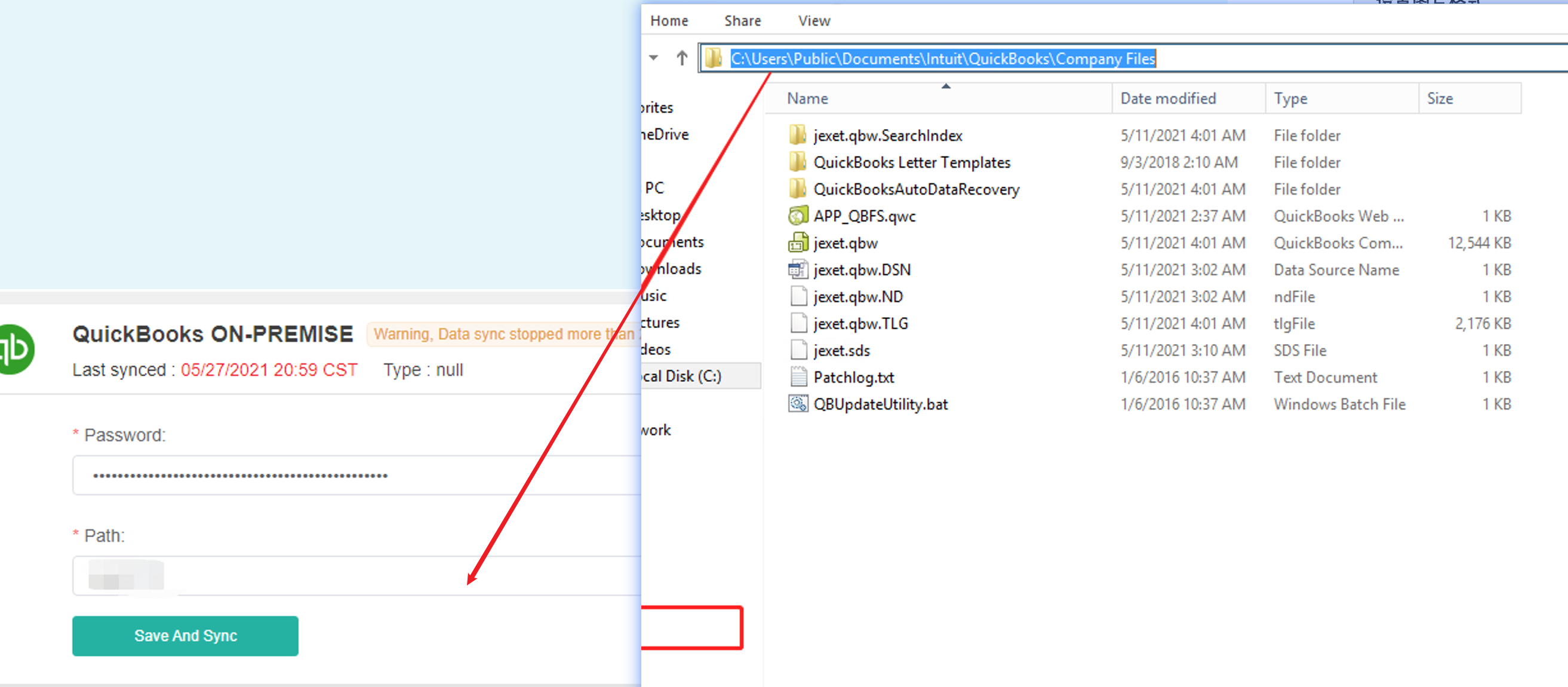Click the Explorer address bar path
The width and height of the screenshot is (1568, 687).
coord(942,59)
